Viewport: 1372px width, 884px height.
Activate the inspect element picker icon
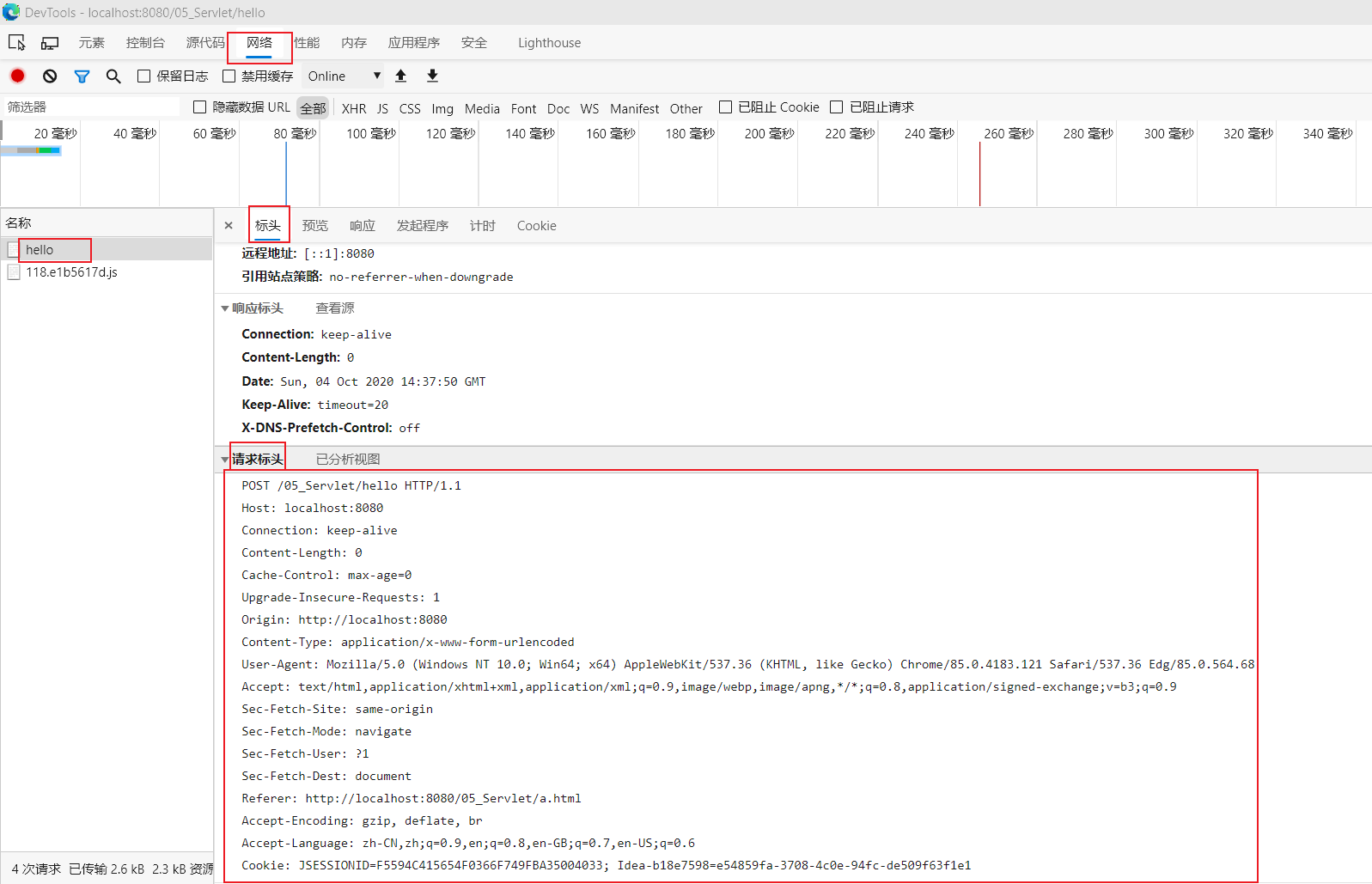coord(16,42)
